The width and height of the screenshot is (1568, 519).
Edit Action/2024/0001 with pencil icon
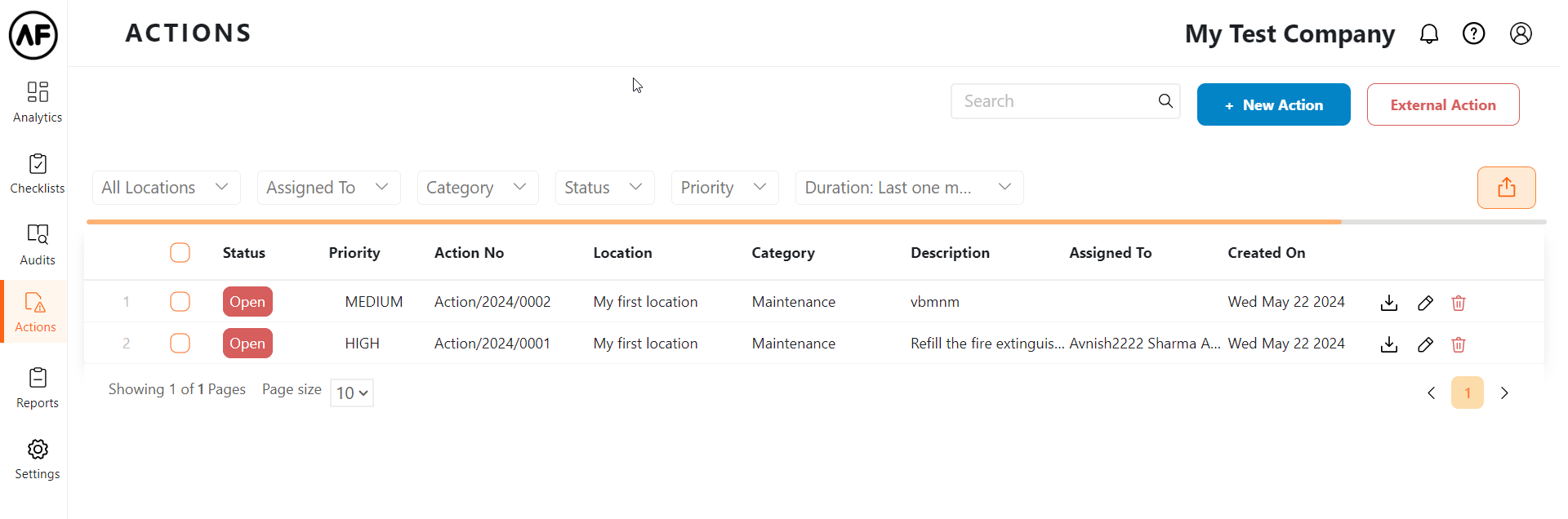tap(1425, 344)
